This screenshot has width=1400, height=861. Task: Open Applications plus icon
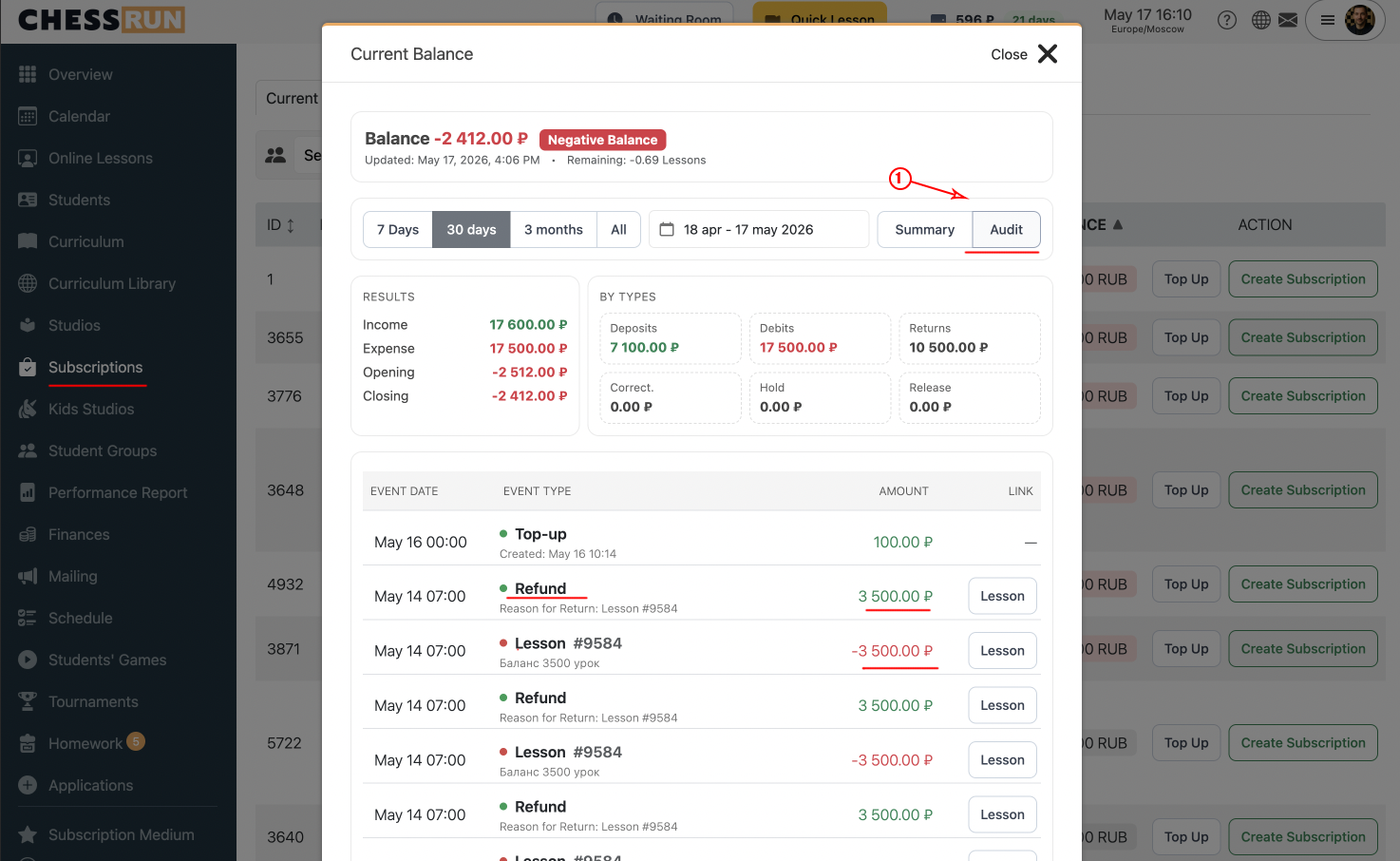(28, 785)
